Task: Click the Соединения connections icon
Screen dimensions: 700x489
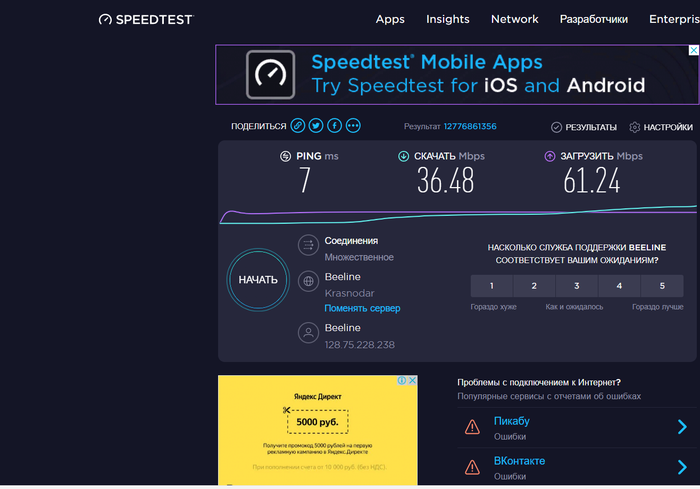Action: pyautogui.click(x=308, y=245)
